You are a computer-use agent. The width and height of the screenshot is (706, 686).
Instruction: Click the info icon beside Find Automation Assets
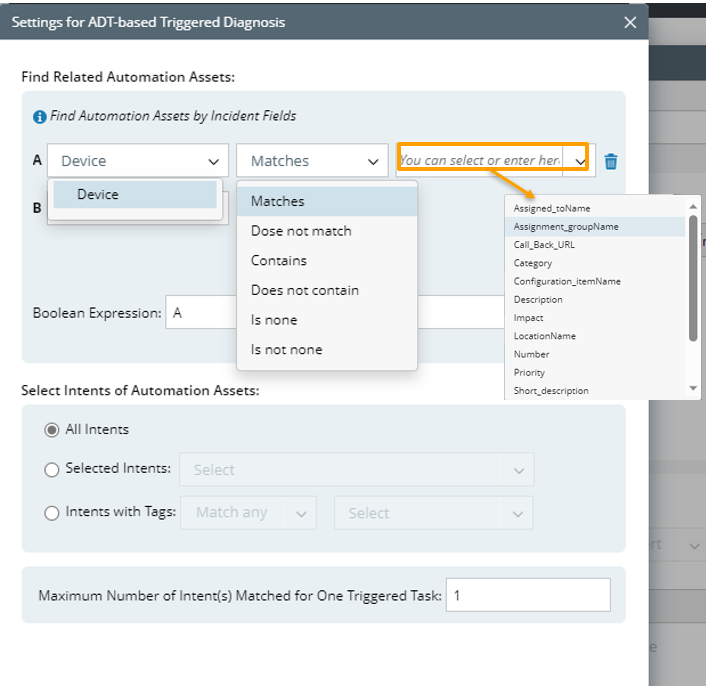pos(40,117)
